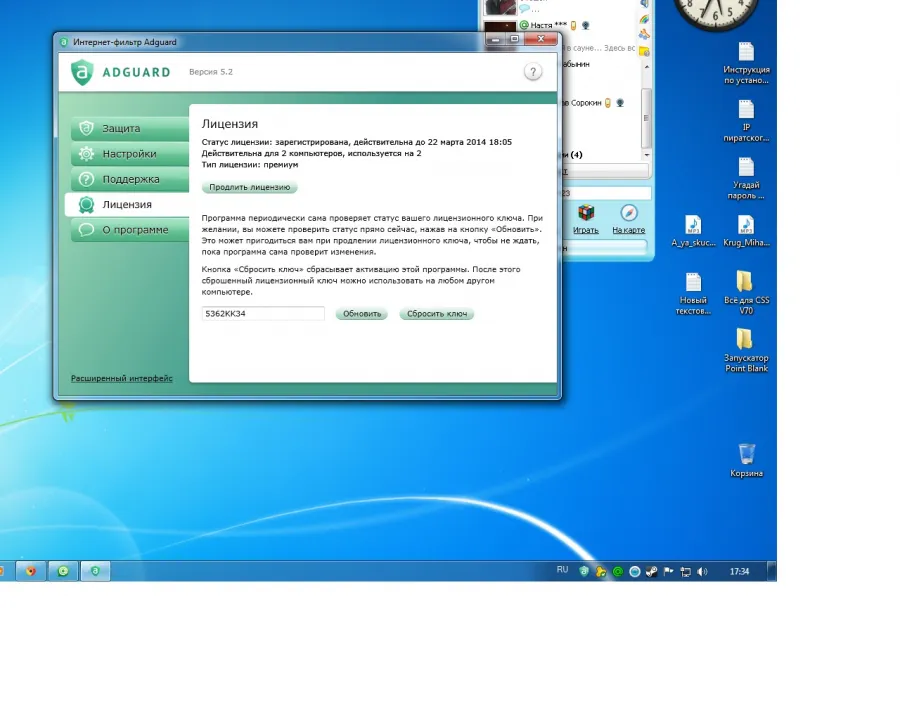
Task: Click the На карте link in the messenger window
Action: pyautogui.click(x=629, y=230)
